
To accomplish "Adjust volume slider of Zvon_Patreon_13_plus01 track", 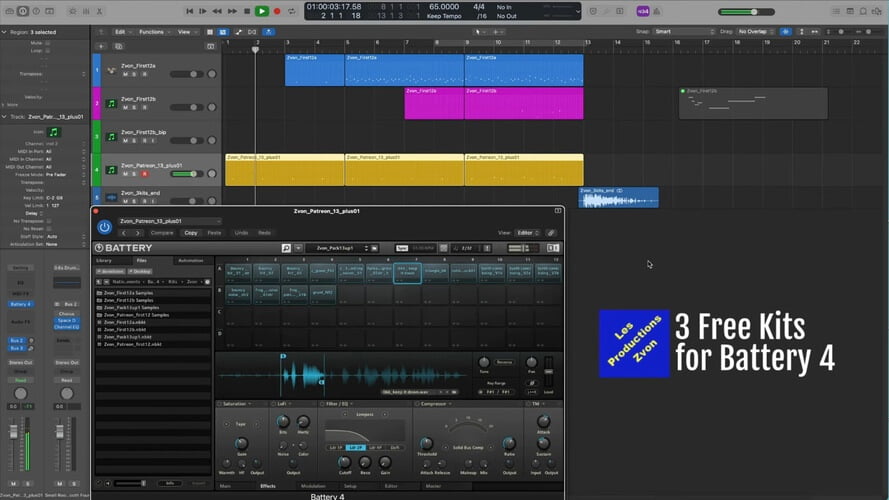I will [x=185, y=174].
